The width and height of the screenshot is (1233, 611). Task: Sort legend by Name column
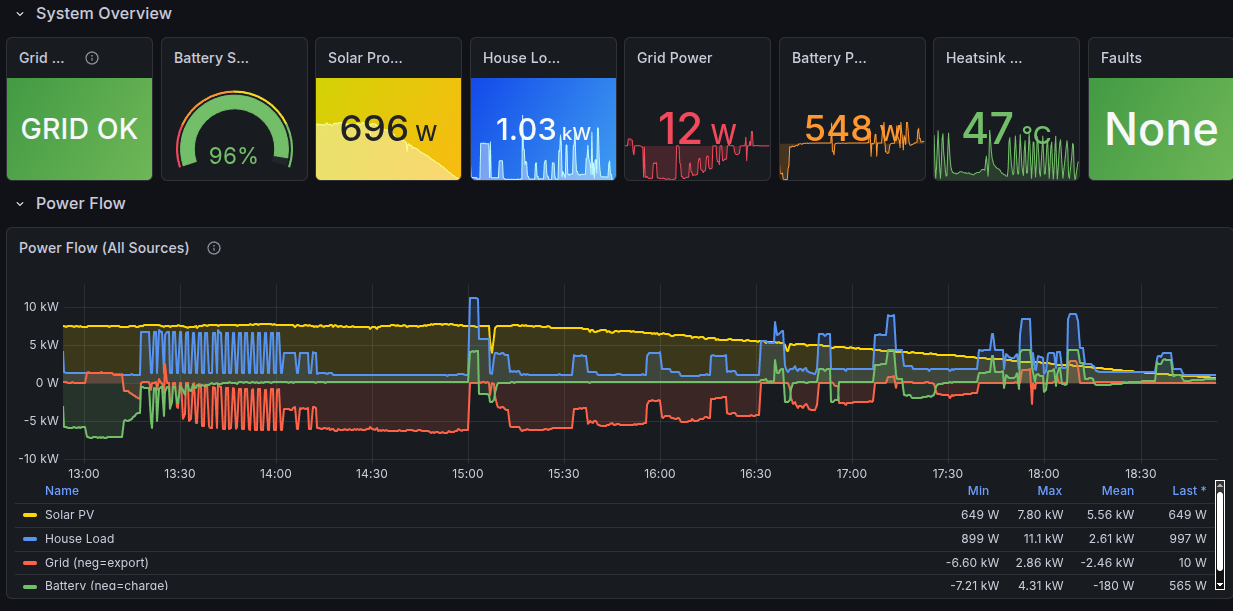[62, 491]
